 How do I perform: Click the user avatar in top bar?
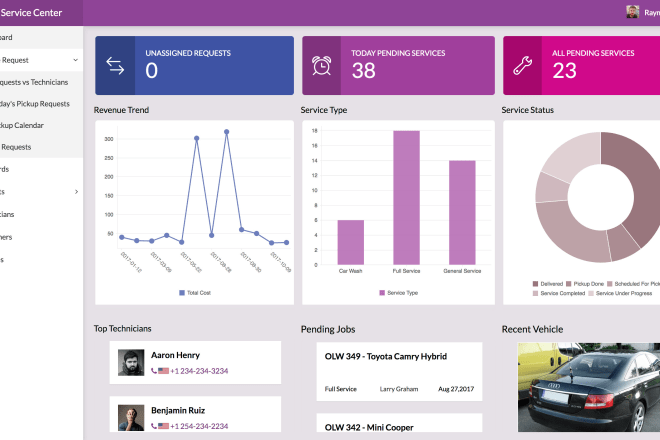coord(633,12)
